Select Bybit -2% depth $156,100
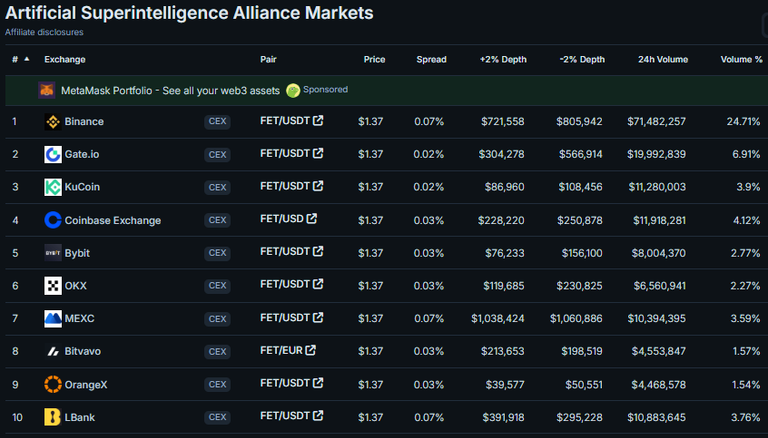 click(582, 253)
